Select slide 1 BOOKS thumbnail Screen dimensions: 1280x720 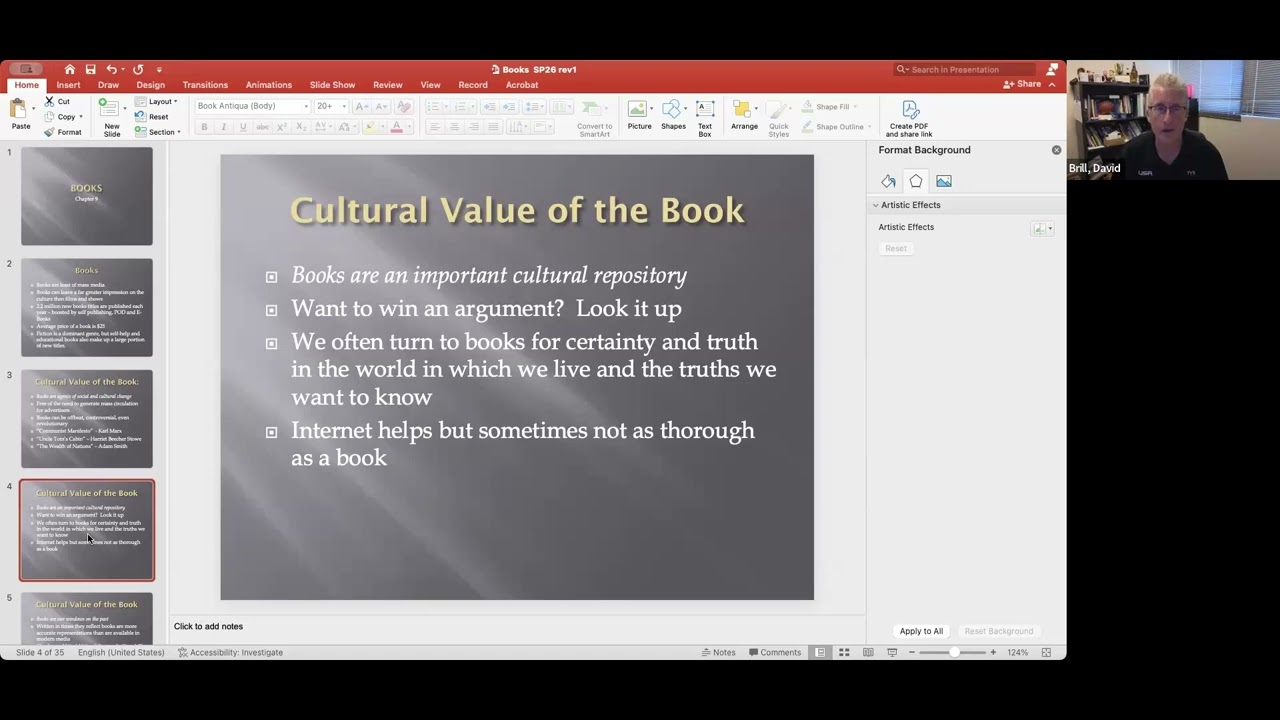click(x=87, y=196)
